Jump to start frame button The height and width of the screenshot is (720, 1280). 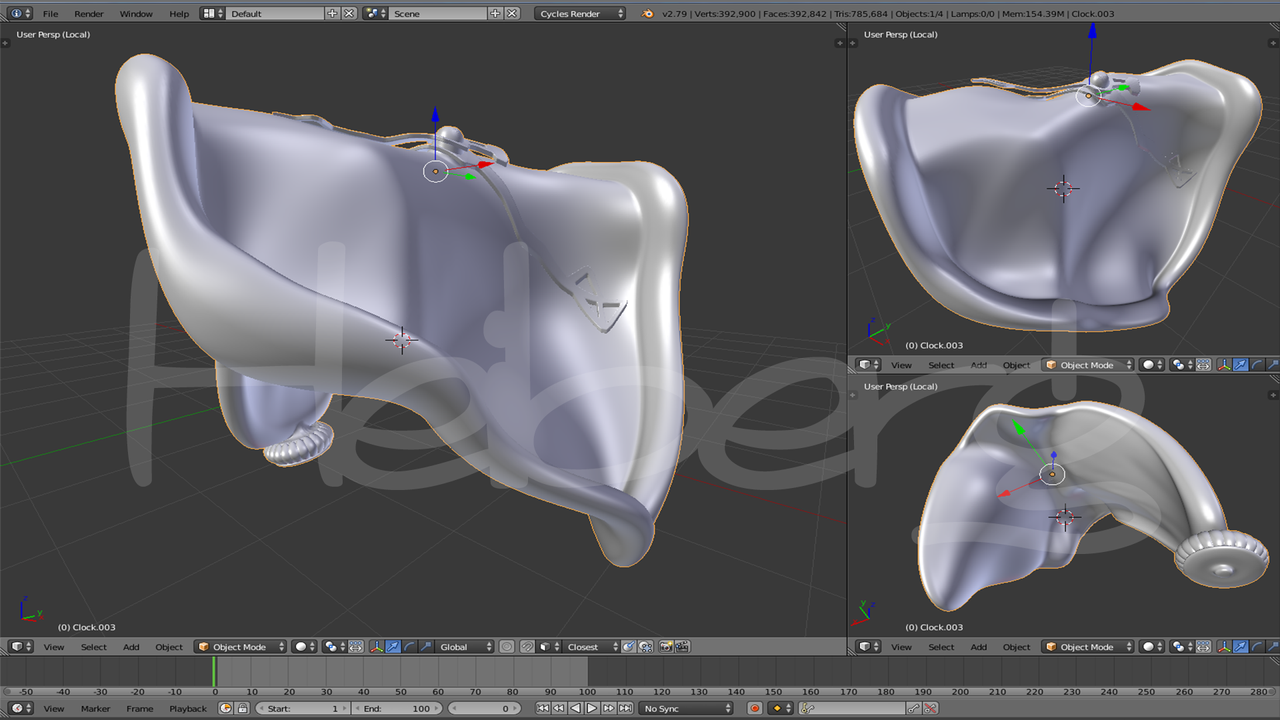coord(542,708)
